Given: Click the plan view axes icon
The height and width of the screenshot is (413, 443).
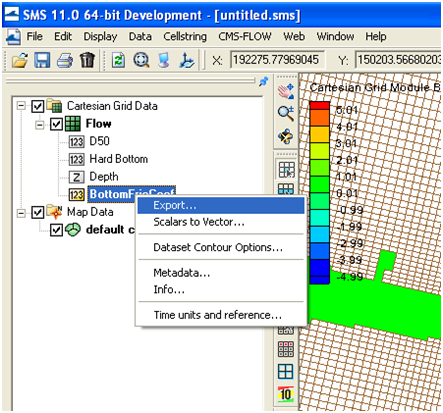Looking at the screenshot, I should [186, 61].
